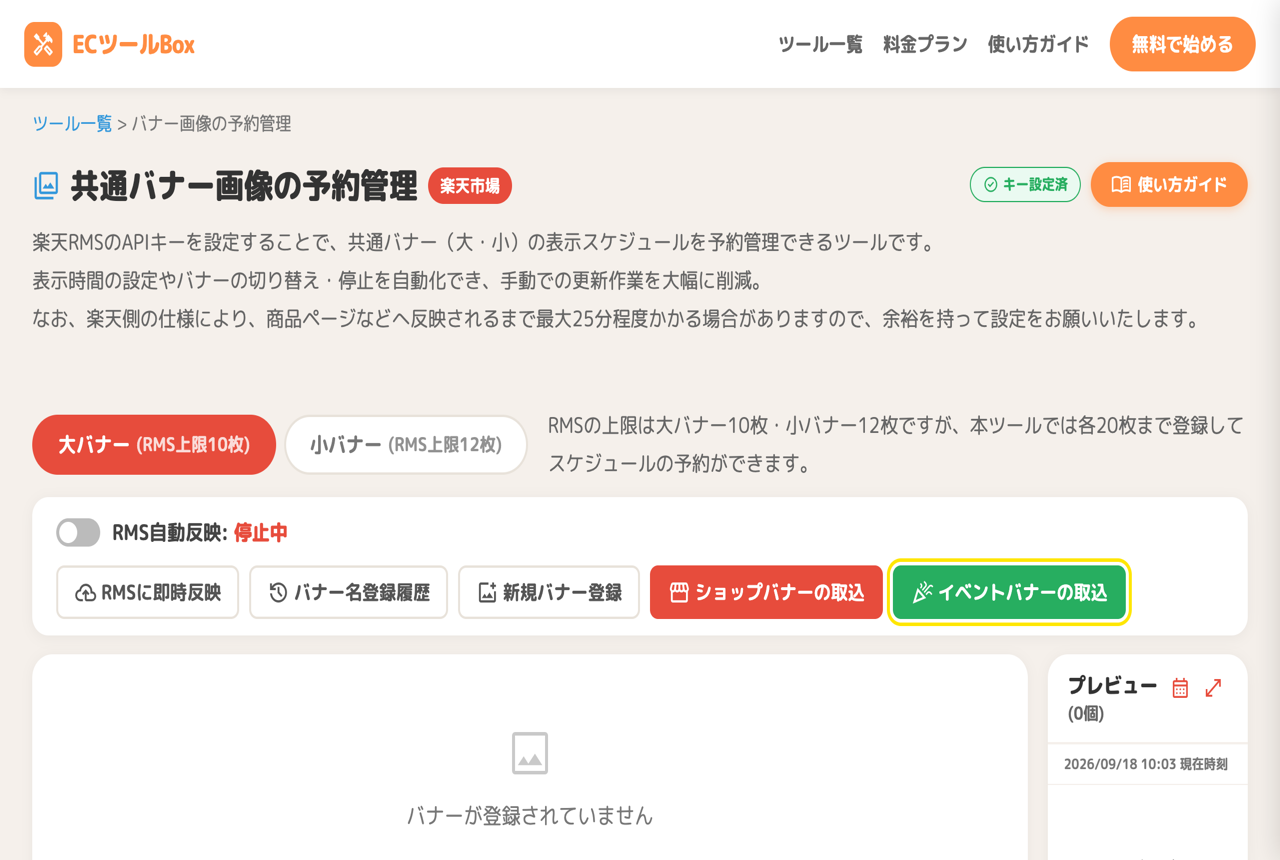The image size is (1280, 860).
Task: Open 使い方ガイド in the top navigation
Action: [x=1038, y=44]
